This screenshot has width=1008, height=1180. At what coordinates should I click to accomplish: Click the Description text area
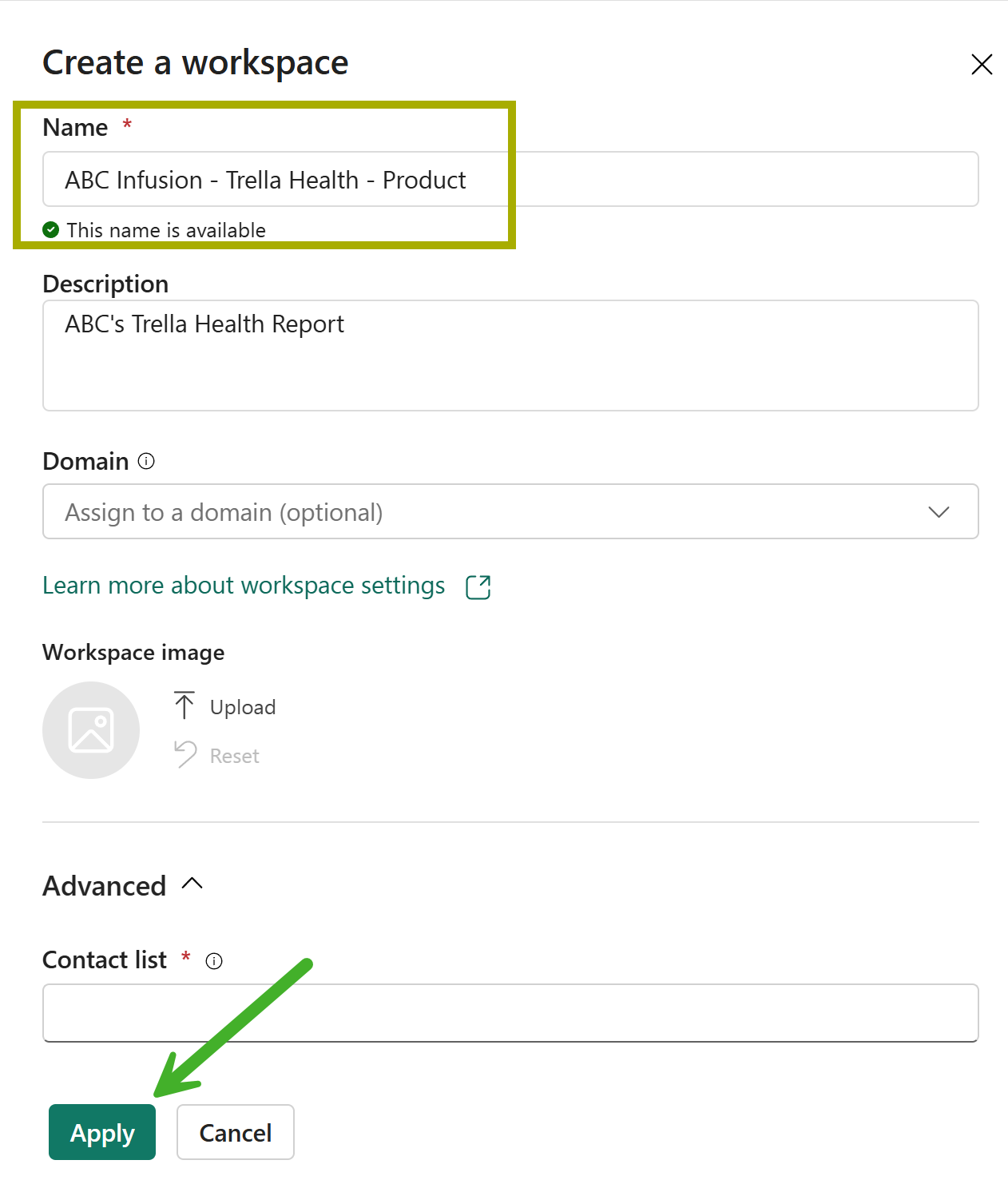(510, 356)
